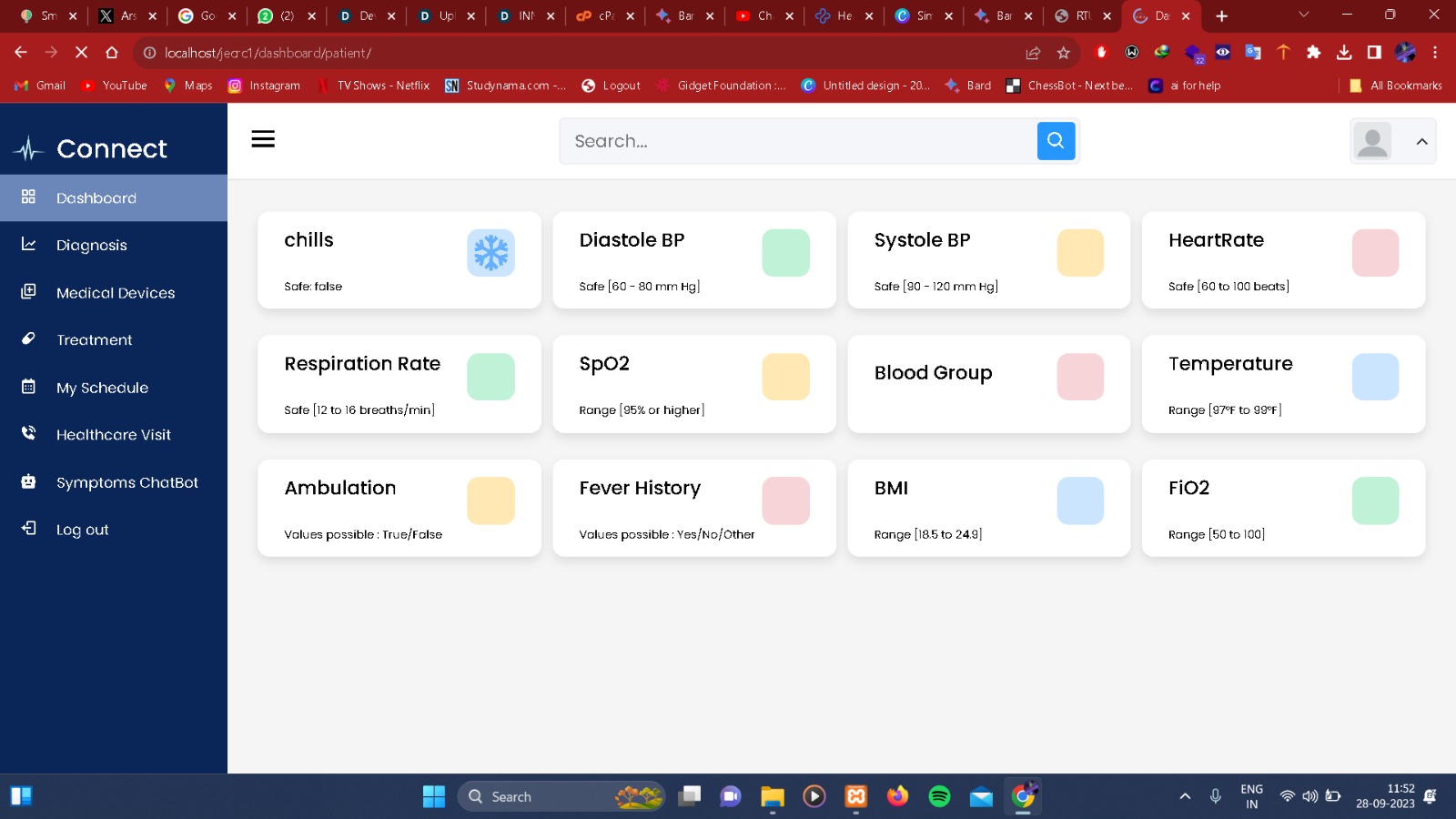Click the Fever History card title
The width and height of the screenshot is (1456, 819).
pos(640,489)
